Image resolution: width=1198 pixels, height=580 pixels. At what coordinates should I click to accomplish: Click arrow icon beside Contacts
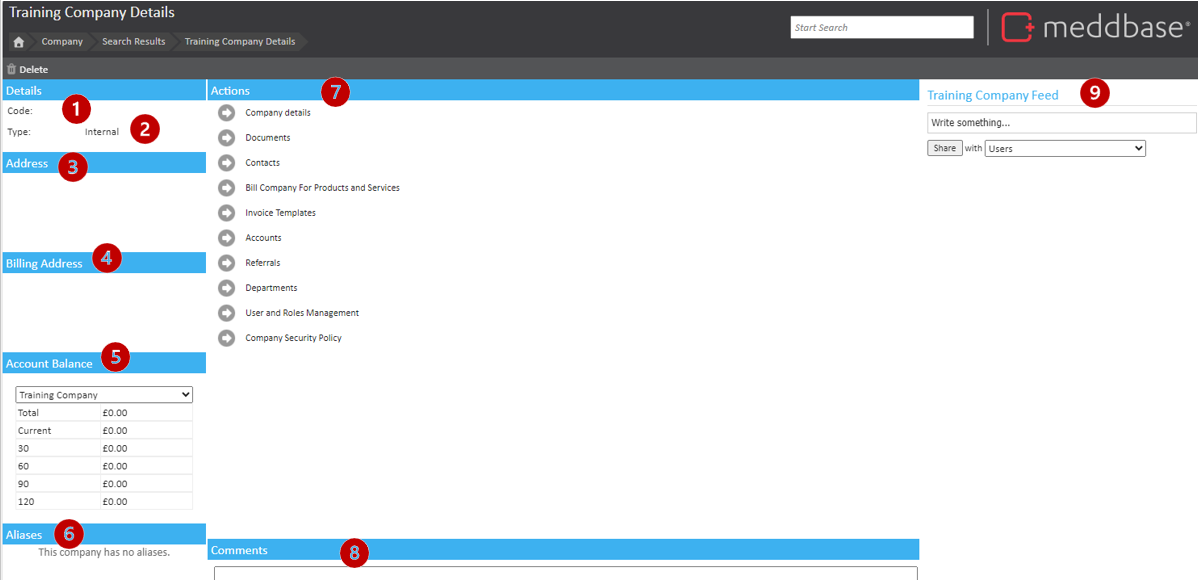click(227, 163)
